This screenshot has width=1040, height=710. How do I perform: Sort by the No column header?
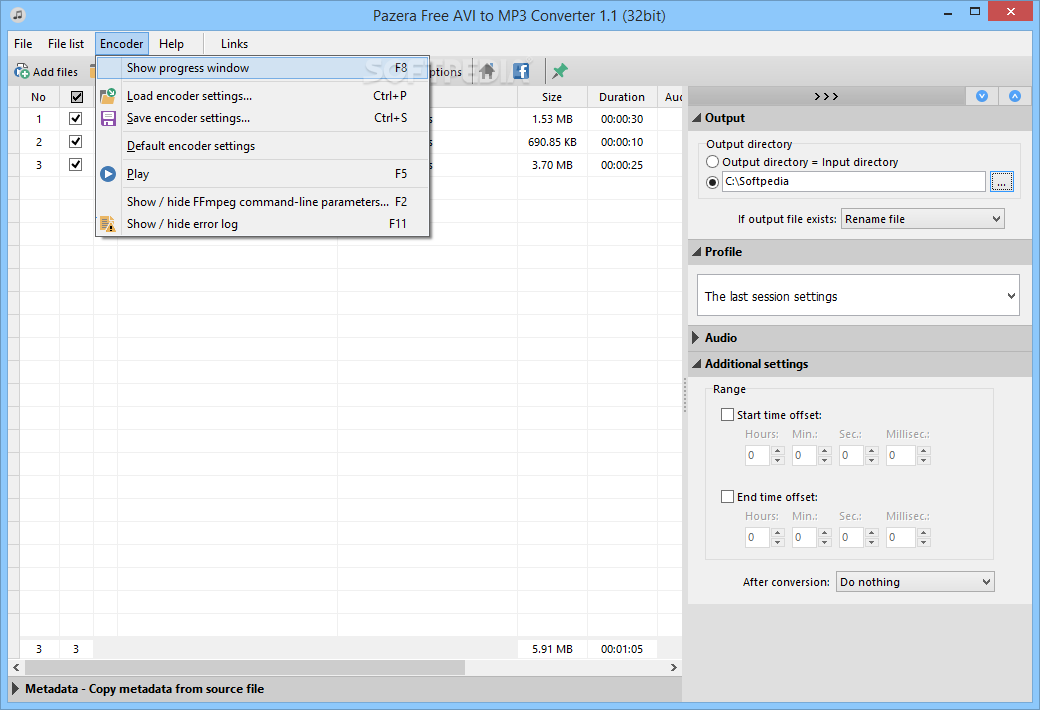(x=38, y=97)
